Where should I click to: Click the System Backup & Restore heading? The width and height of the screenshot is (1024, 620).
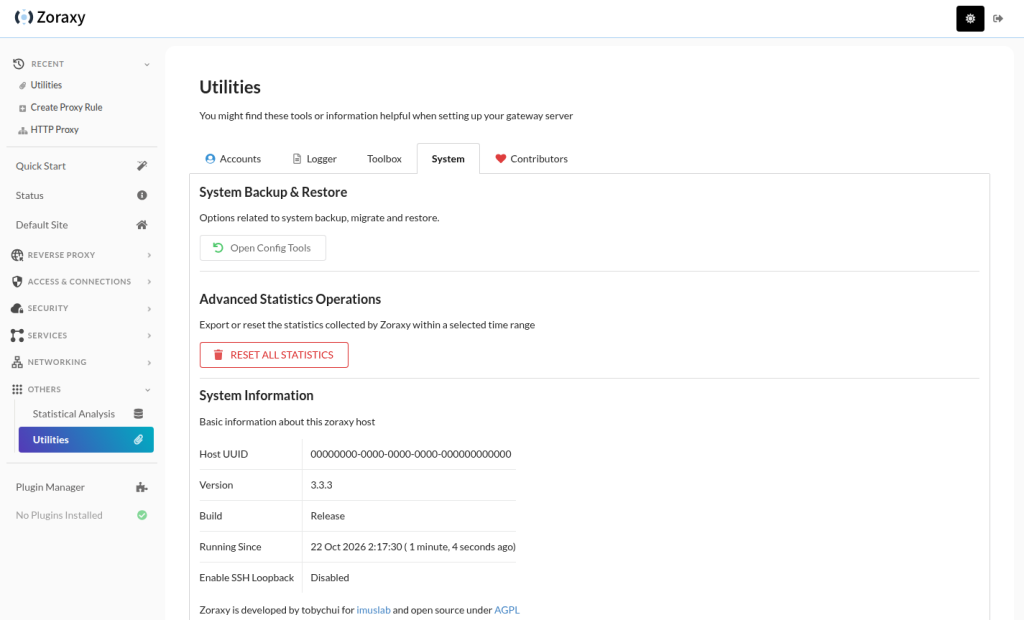click(x=273, y=192)
